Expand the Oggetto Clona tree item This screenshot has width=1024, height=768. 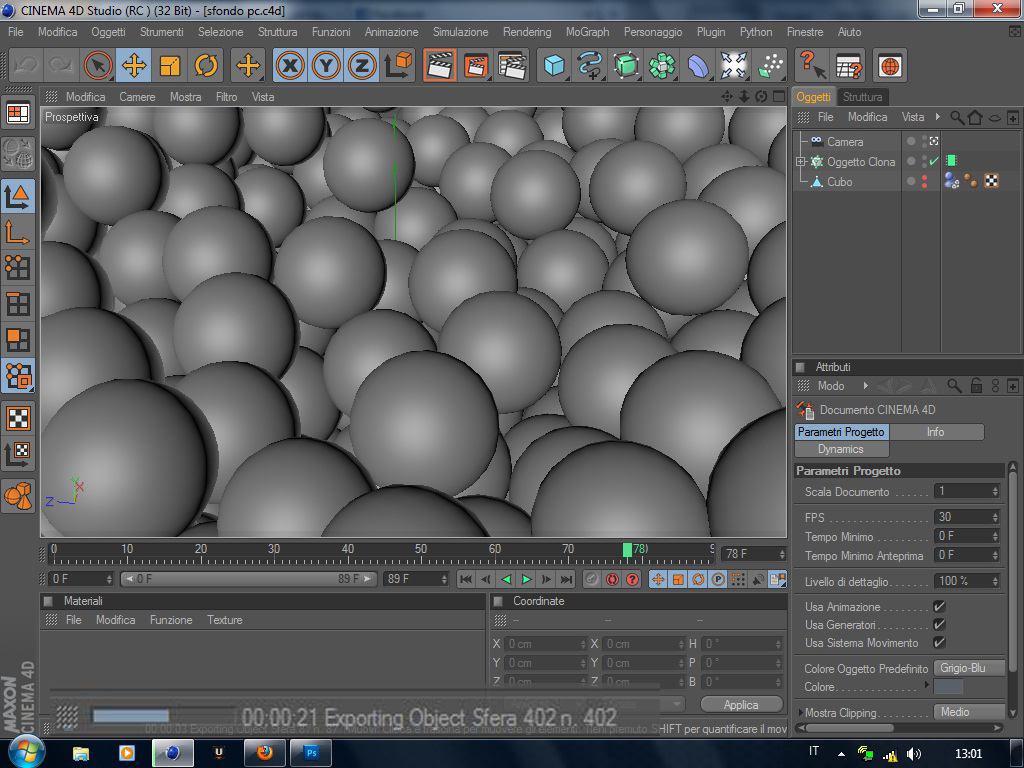point(801,162)
